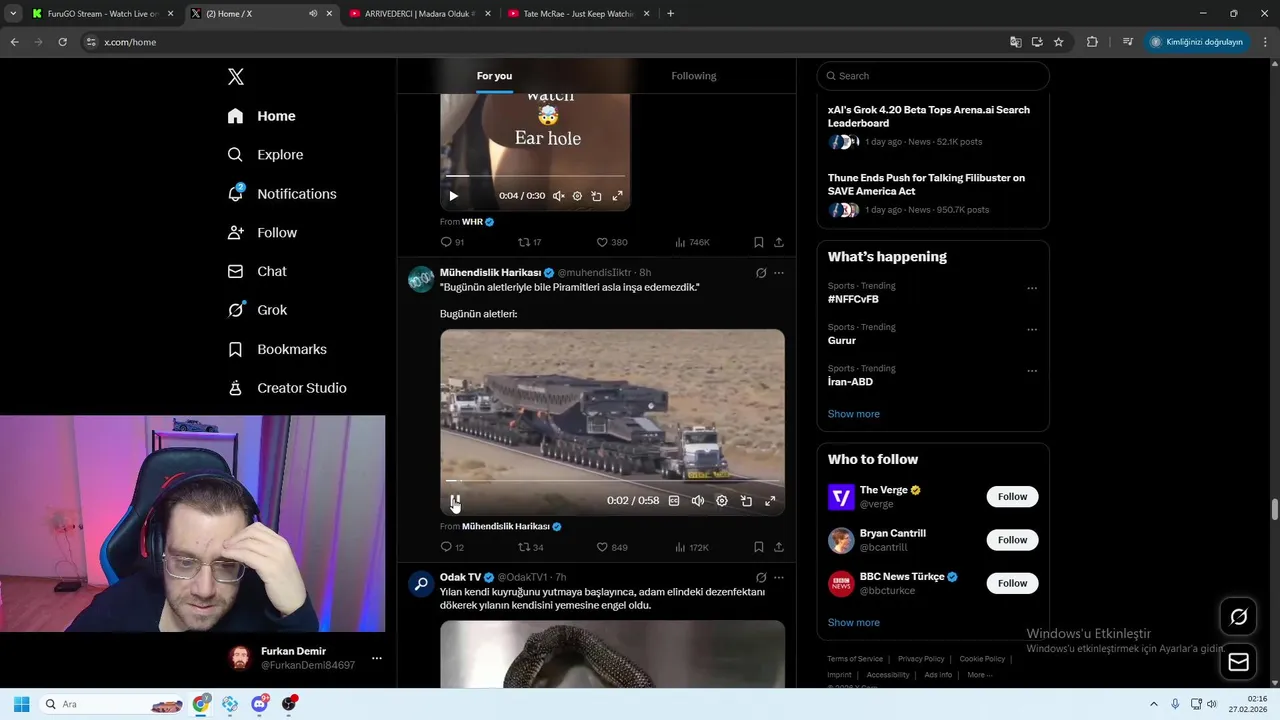
Task: Reload the page in browser toolbar
Action: coord(62,42)
